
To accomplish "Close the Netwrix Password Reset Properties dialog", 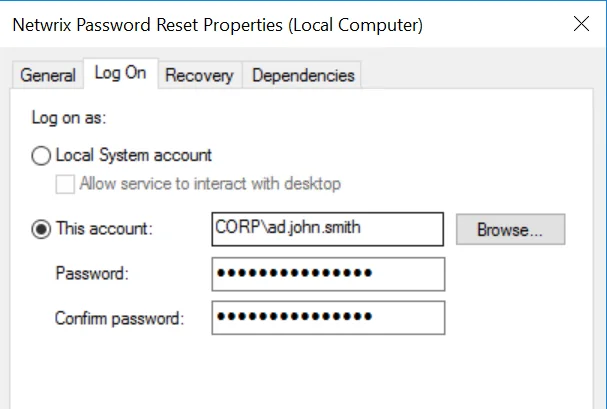I will pyautogui.click(x=581, y=24).
